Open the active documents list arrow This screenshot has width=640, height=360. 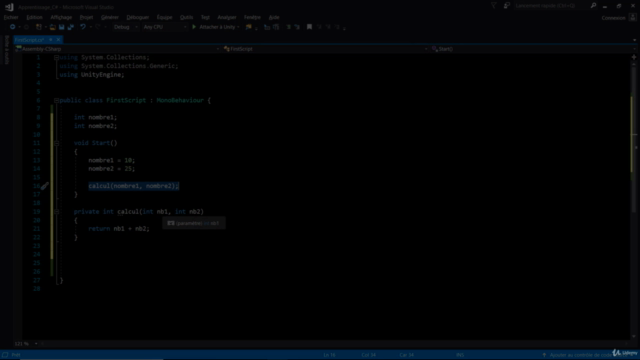[x=634, y=40]
